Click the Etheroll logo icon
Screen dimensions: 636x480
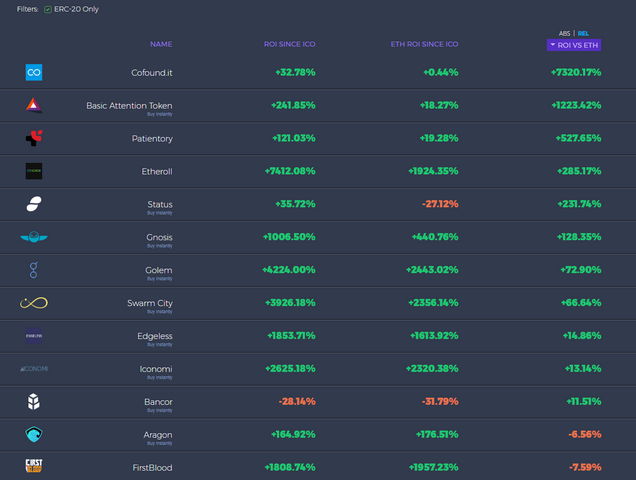34,171
